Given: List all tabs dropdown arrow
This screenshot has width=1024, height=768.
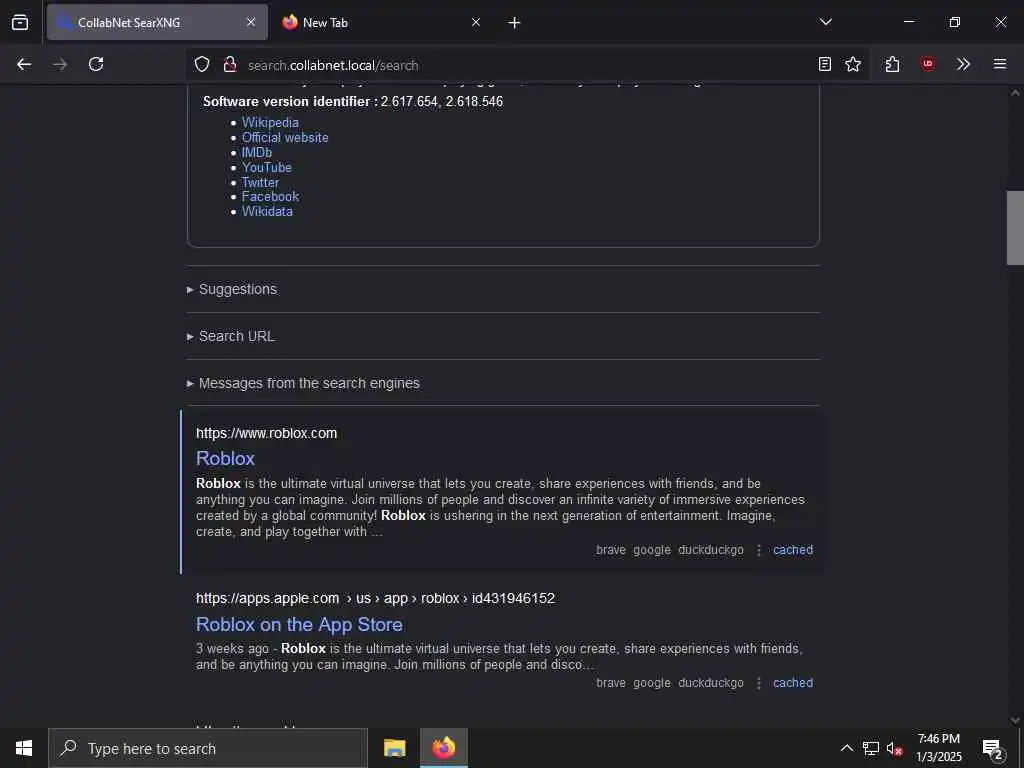Looking at the screenshot, I should pyautogui.click(x=826, y=22).
